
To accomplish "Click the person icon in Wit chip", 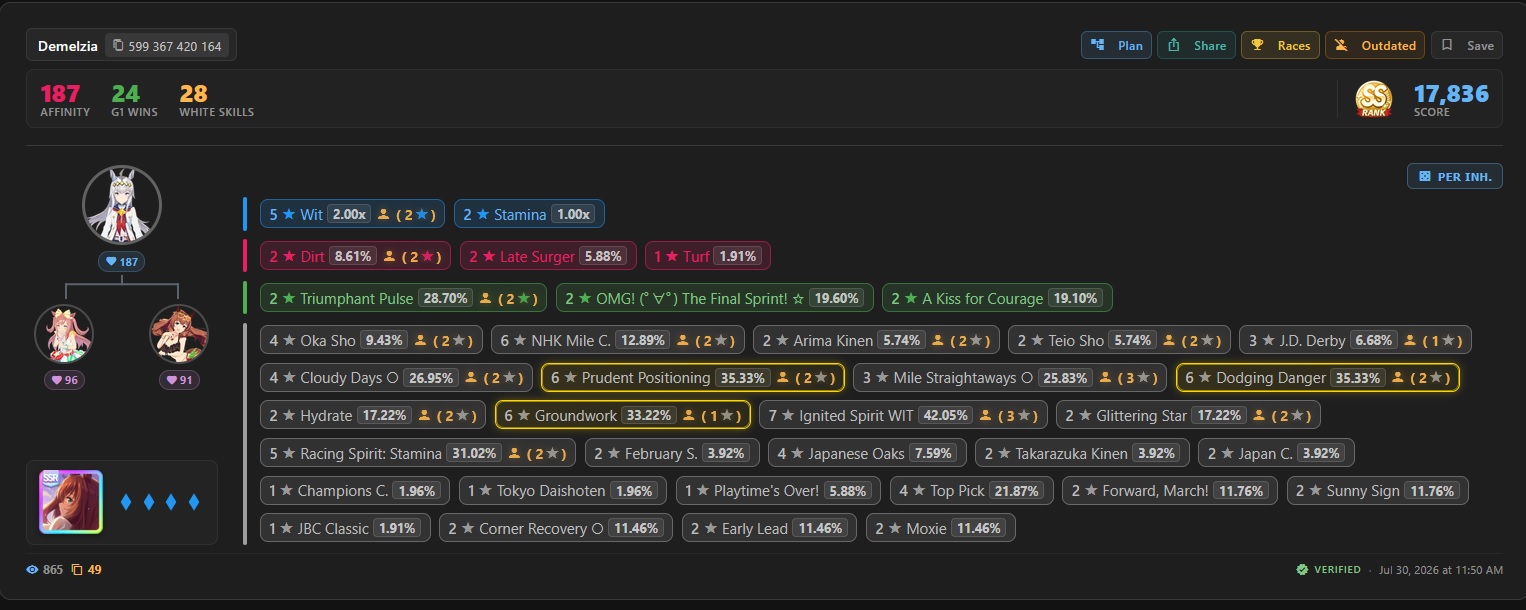I will 383,214.
